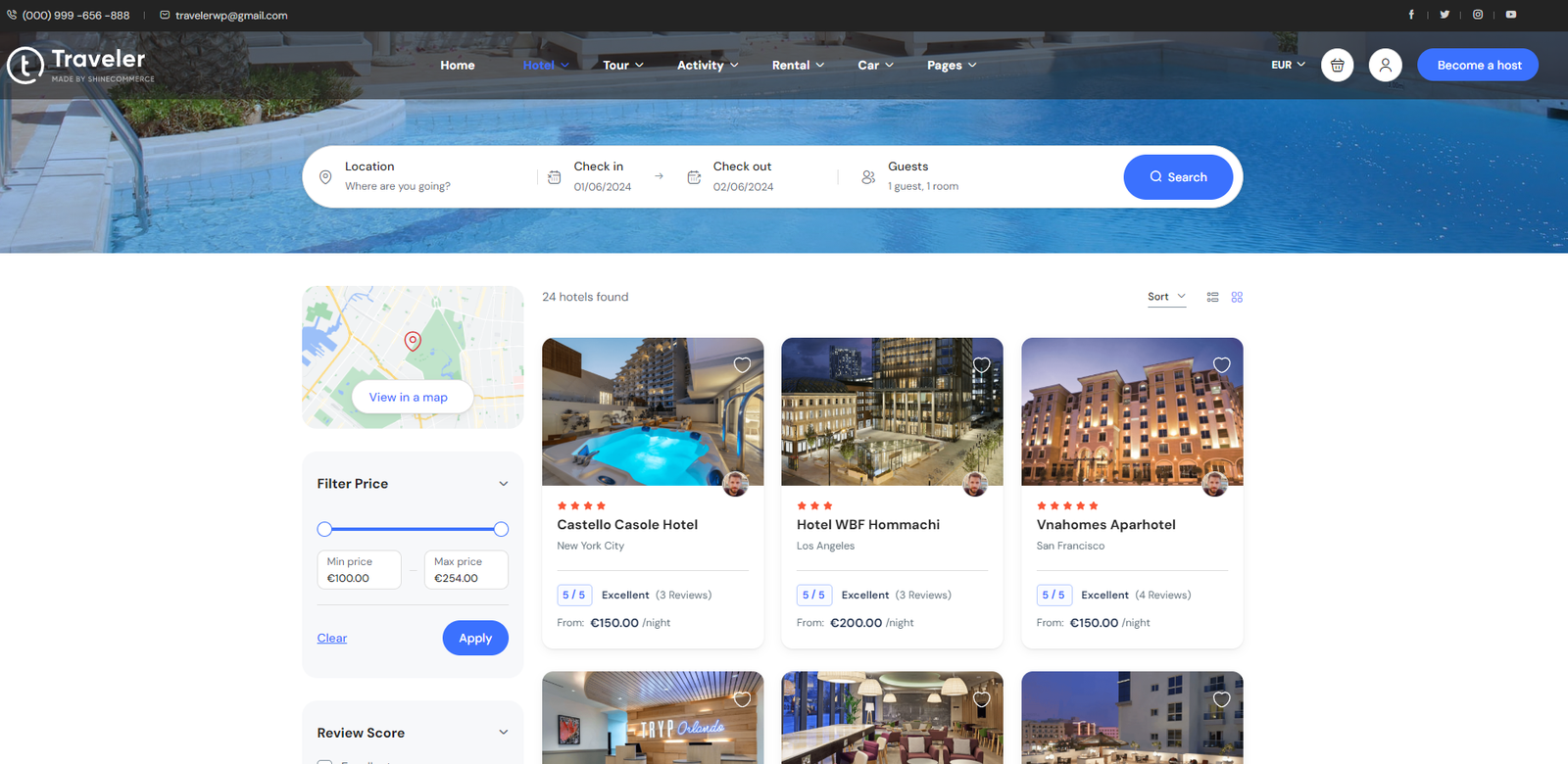Go to the Home menu item

pos(457,66)
